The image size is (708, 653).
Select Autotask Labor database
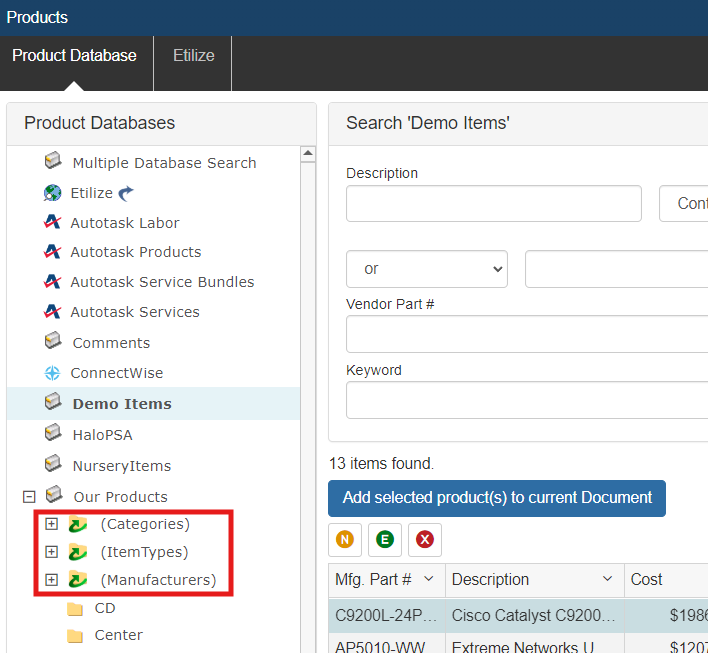pyautogui.click(x=125, y=223)
